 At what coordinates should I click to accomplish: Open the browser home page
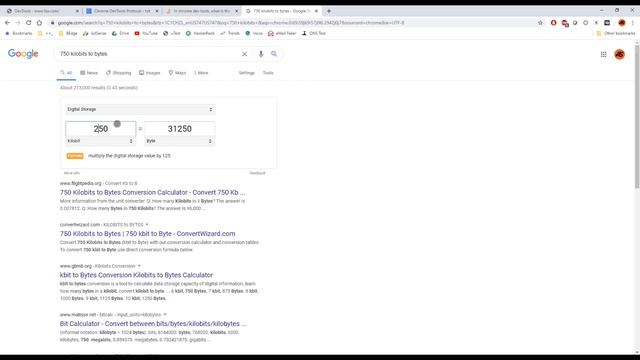pyautogui.click(x=39, y=23)
